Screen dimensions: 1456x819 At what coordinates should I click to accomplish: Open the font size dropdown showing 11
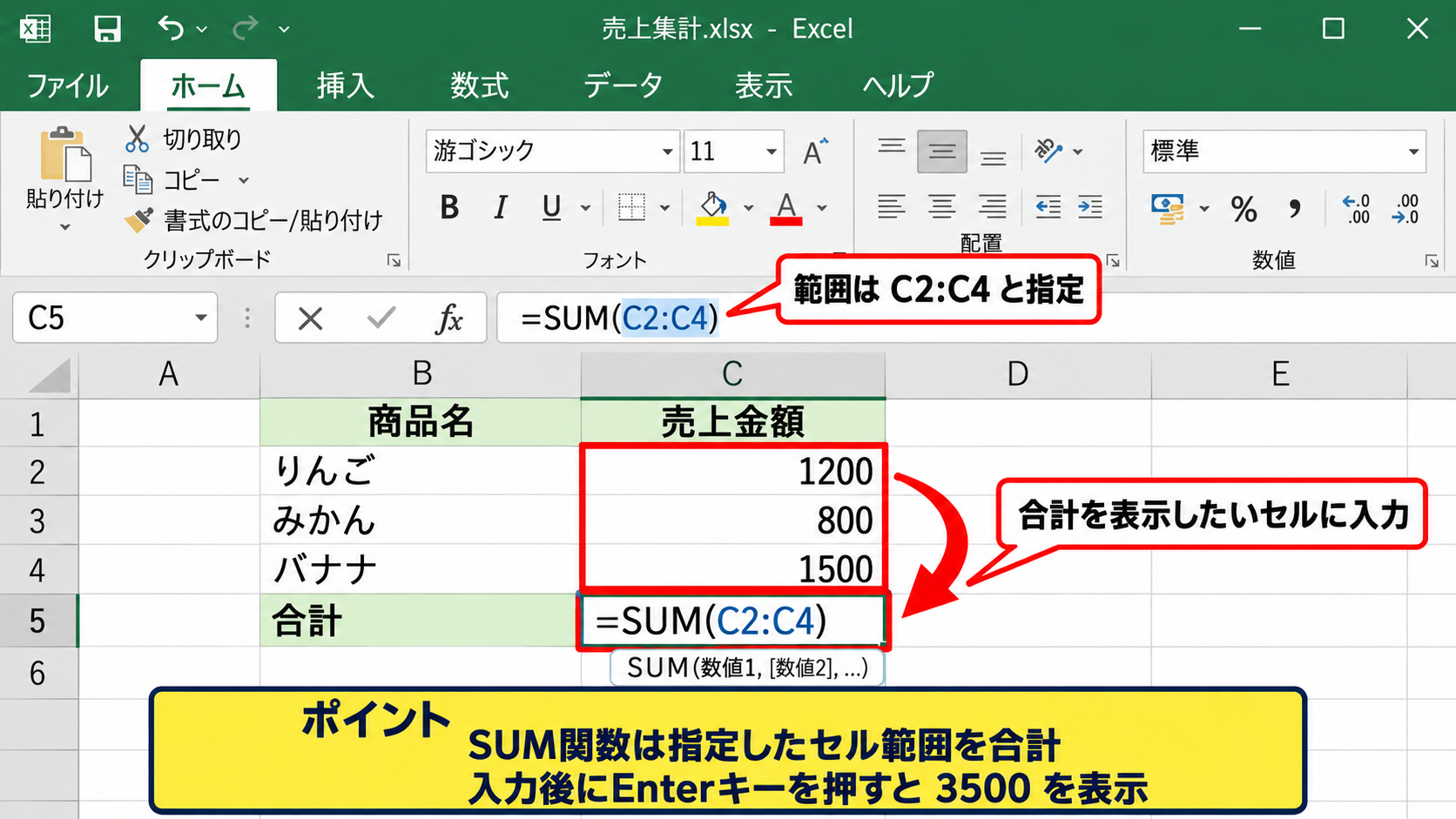(771, 151)
